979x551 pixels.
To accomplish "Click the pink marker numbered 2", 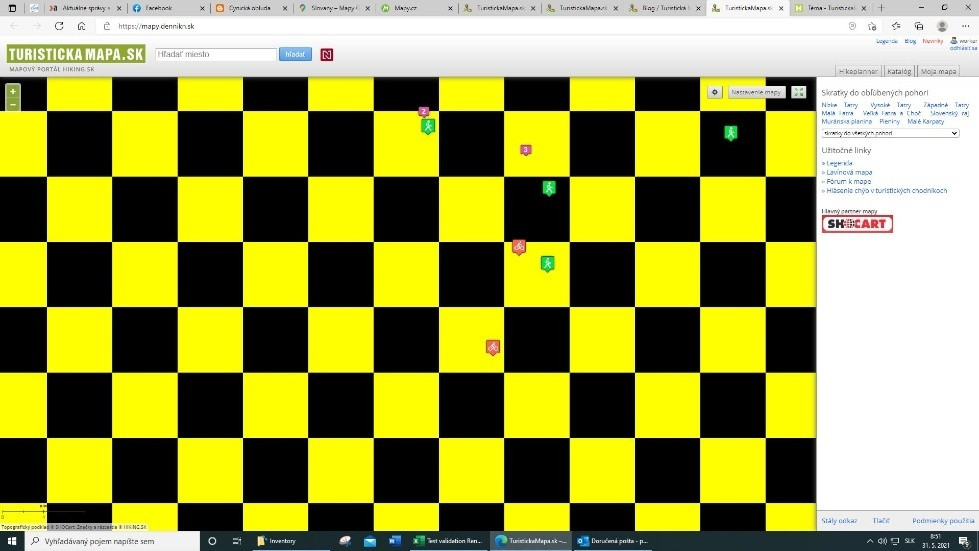I will click(x=424, y=112).
